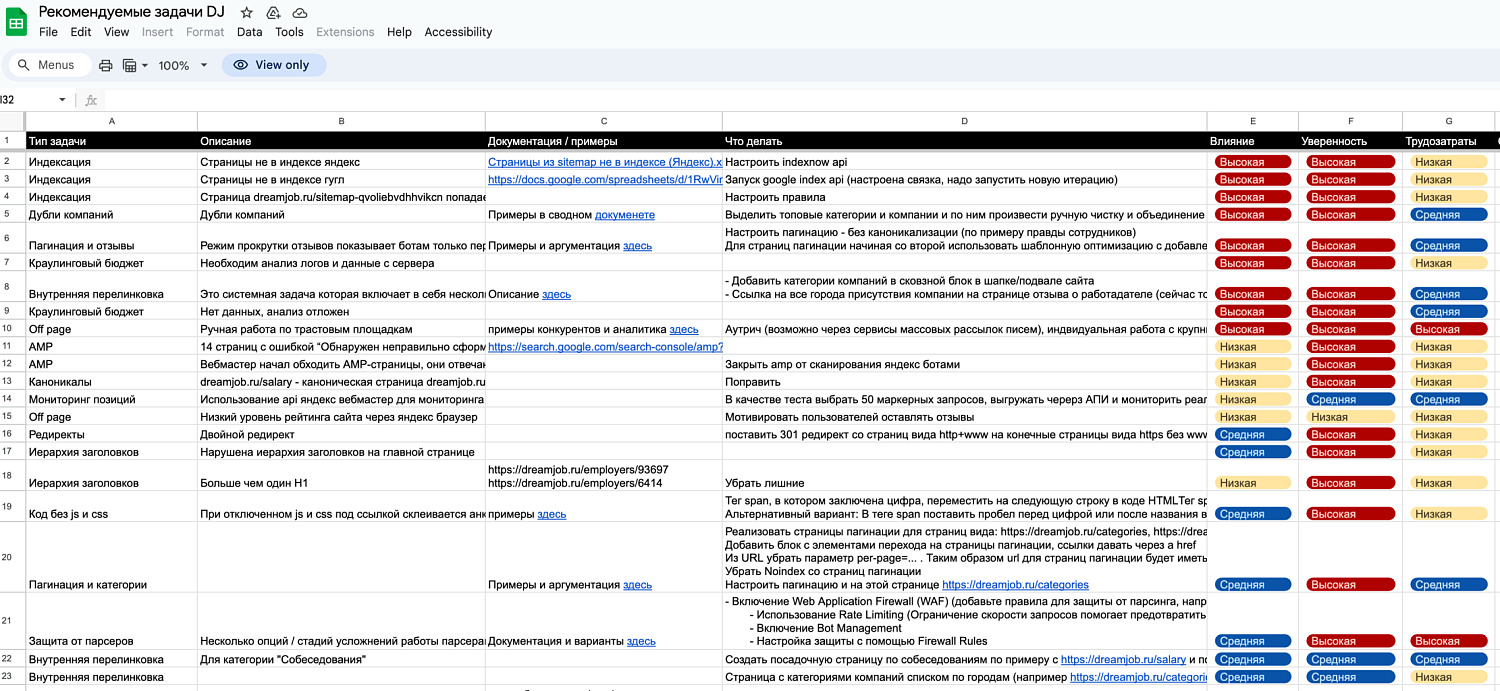
Task: Open здесь link in Код без js и css row
Action: [552, 515]
